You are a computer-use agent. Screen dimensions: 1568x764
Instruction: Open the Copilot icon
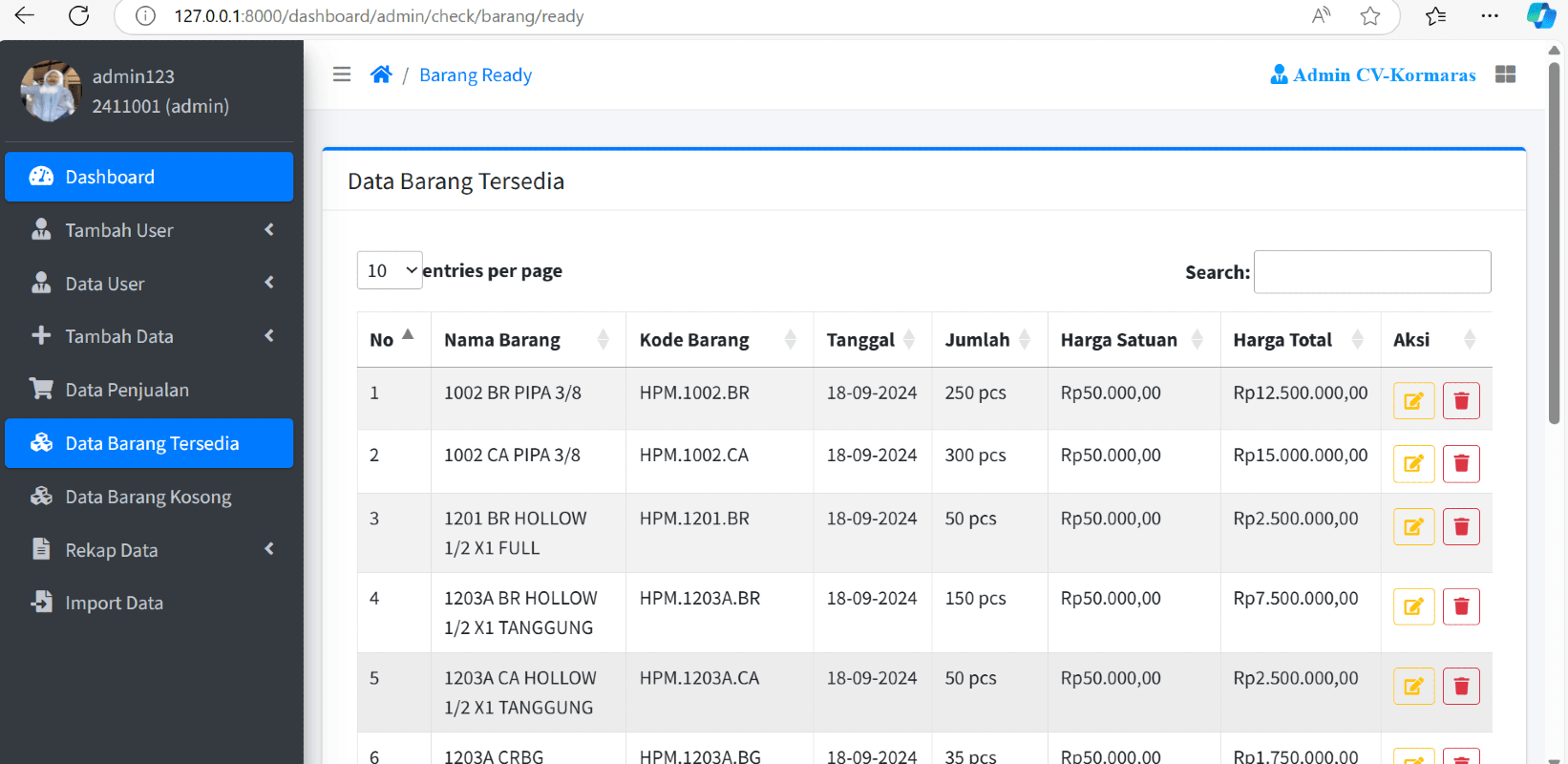point(1541,15)
